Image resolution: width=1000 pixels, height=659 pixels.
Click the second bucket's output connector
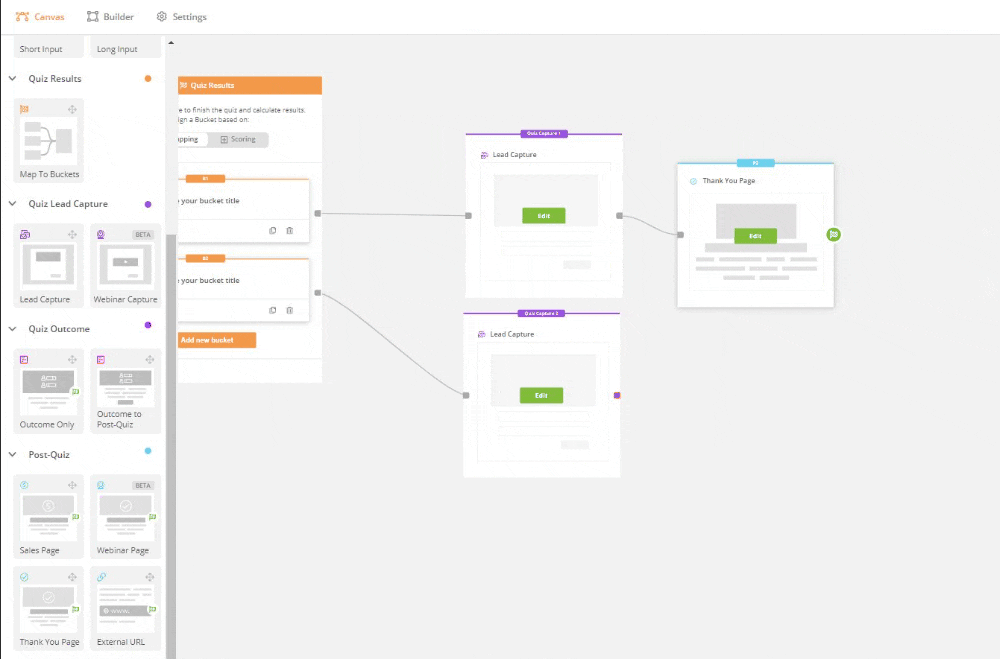click(x=318, y=293)
